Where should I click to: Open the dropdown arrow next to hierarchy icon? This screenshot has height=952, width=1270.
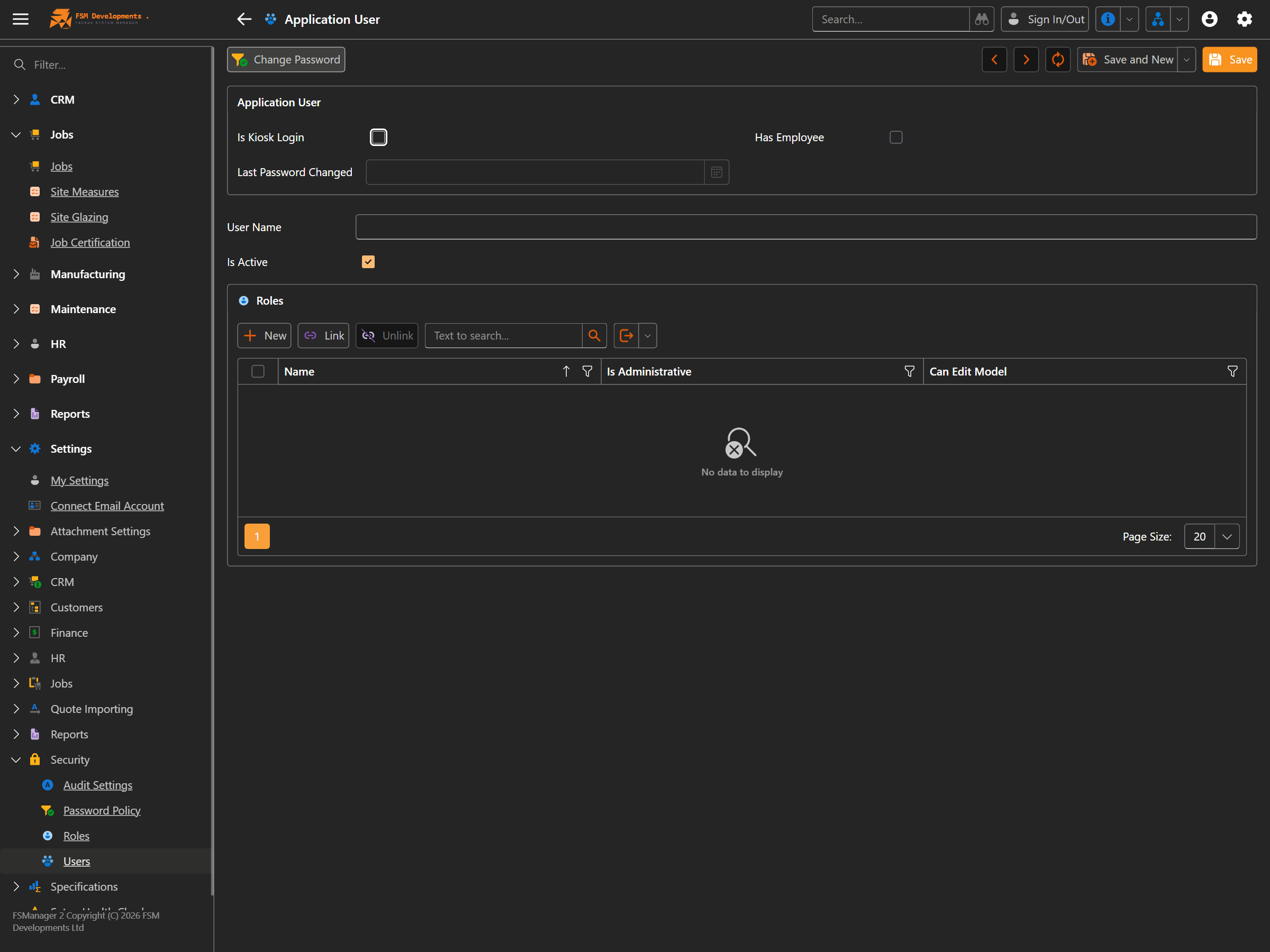pyautogui.click(x=1178, y=19)
